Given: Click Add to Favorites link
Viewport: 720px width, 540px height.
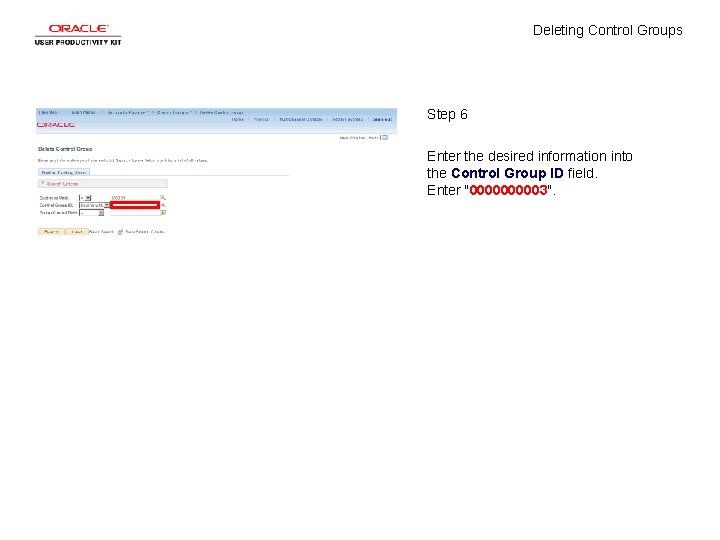Looking at the screenshot, I should (x=348, y=119).
